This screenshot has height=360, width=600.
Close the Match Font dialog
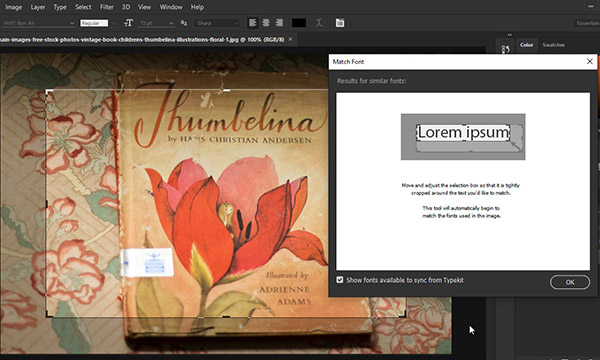590,61
